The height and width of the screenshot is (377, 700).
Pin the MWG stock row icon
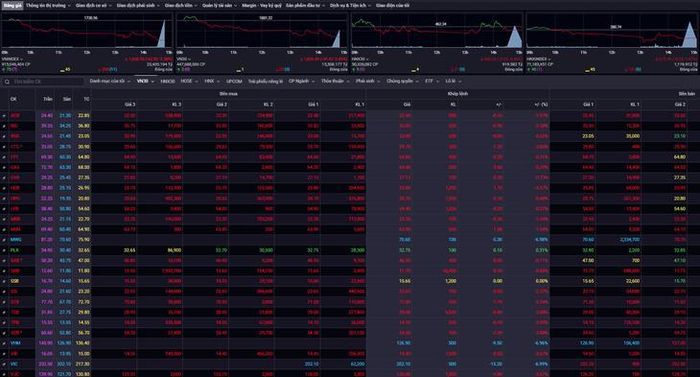coord(4,240)
